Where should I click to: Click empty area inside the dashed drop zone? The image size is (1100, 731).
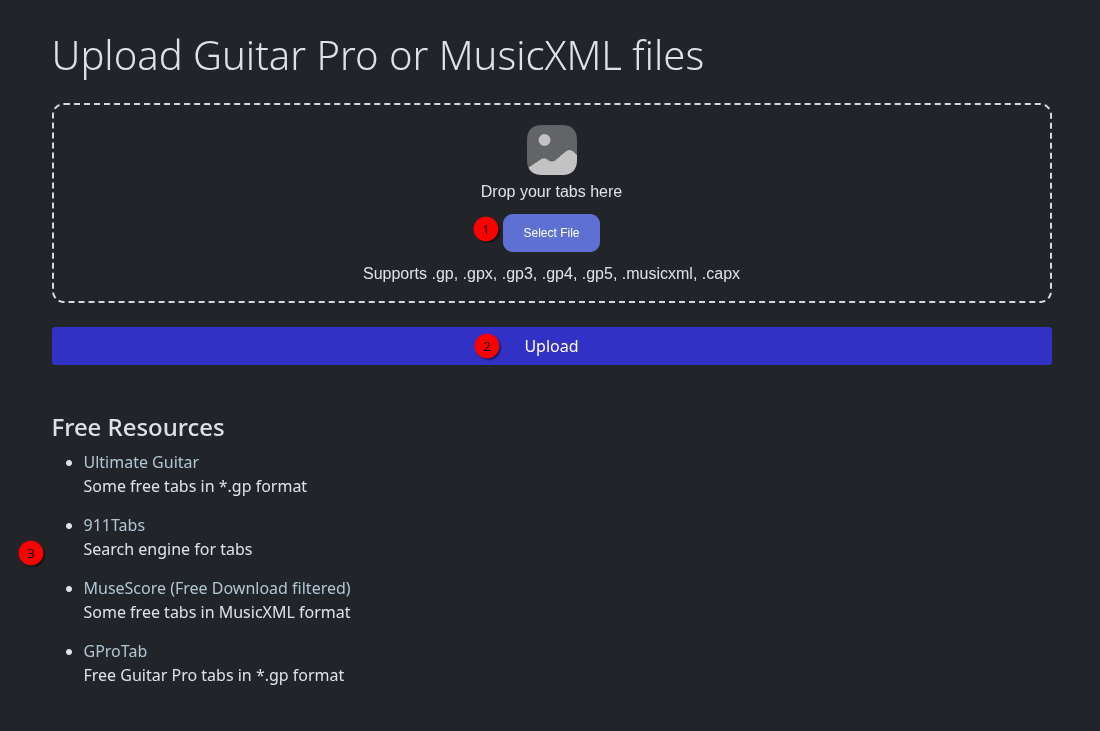pyautogui.click(x=250, y=200)
